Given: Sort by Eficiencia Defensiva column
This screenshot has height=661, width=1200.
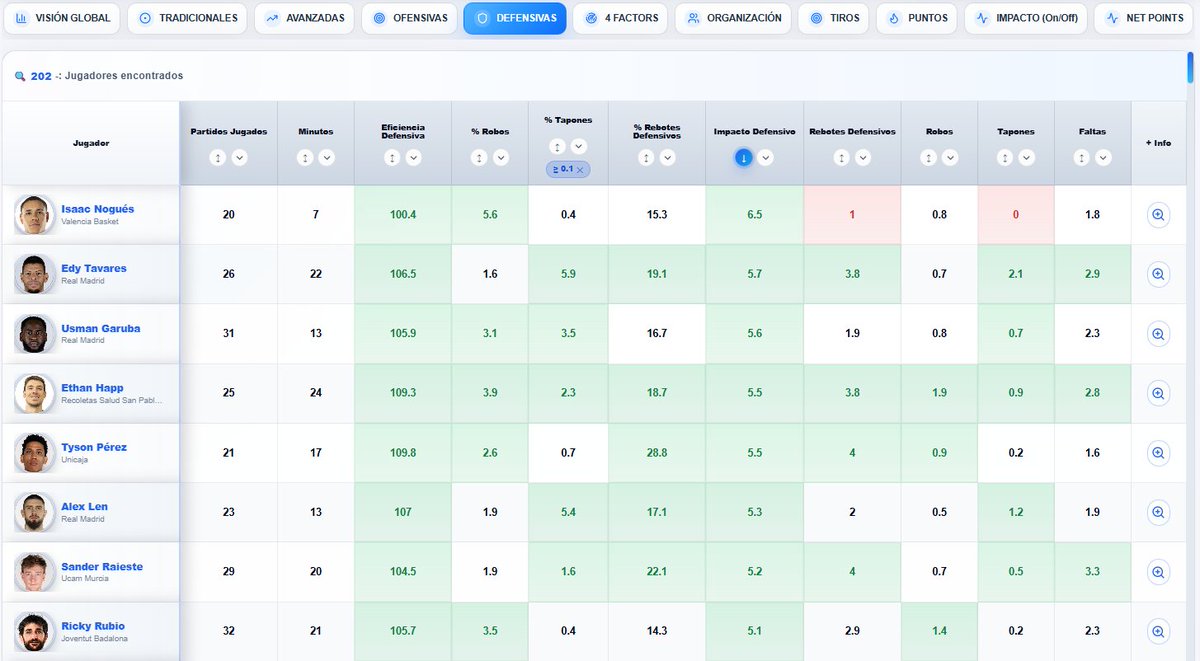Looking at the screenshot, I should [393, 158].
